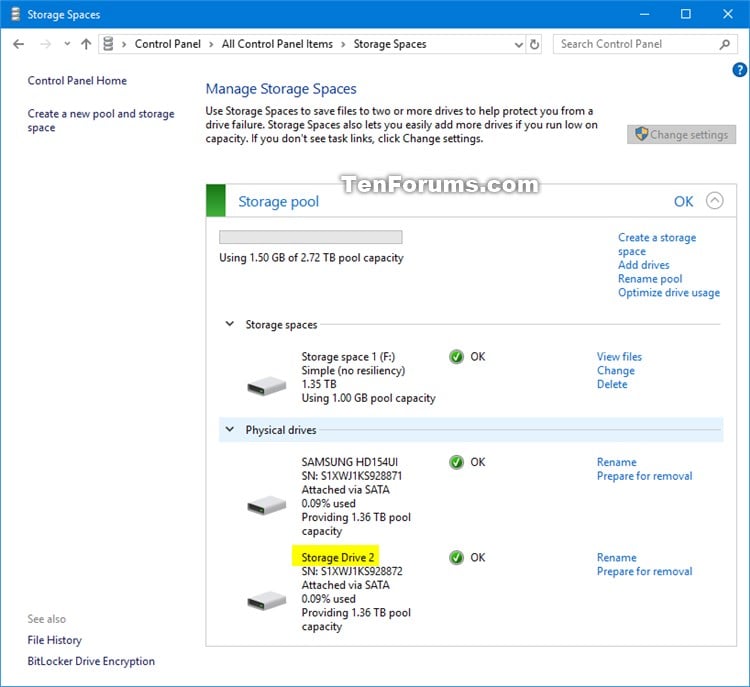
Task: Open BitLocker Drive Encryption link
Action: coord(91,661)
